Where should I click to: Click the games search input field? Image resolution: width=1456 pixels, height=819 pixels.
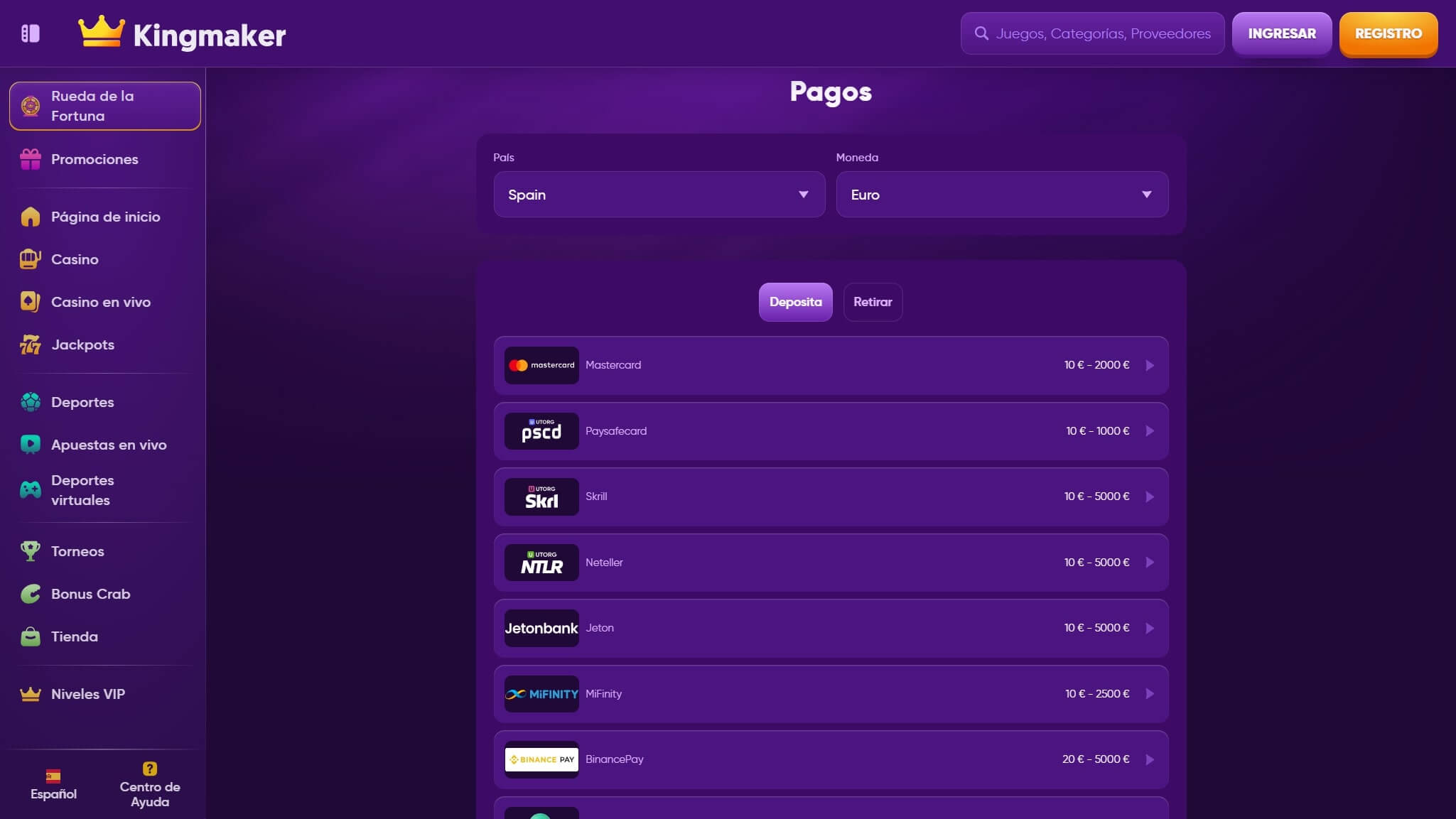coord(1093,33)
